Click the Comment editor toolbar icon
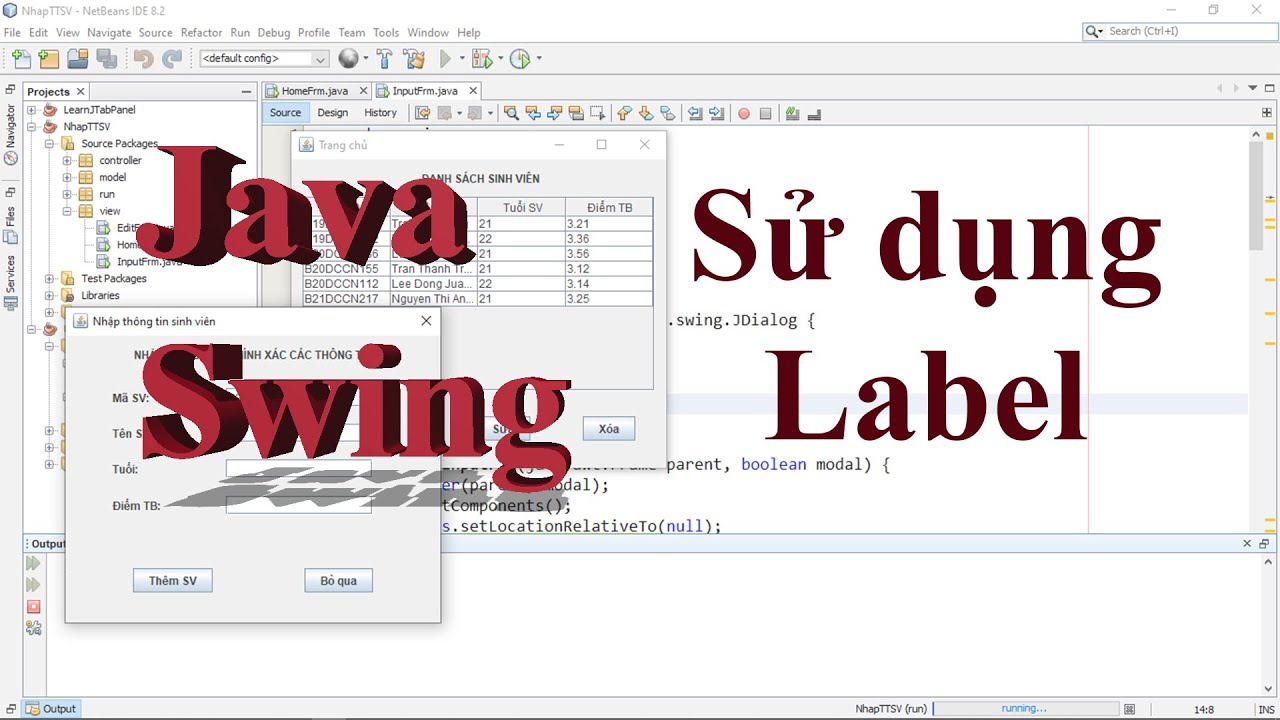The image size is (1280, 720). click(x=792, y=113)
